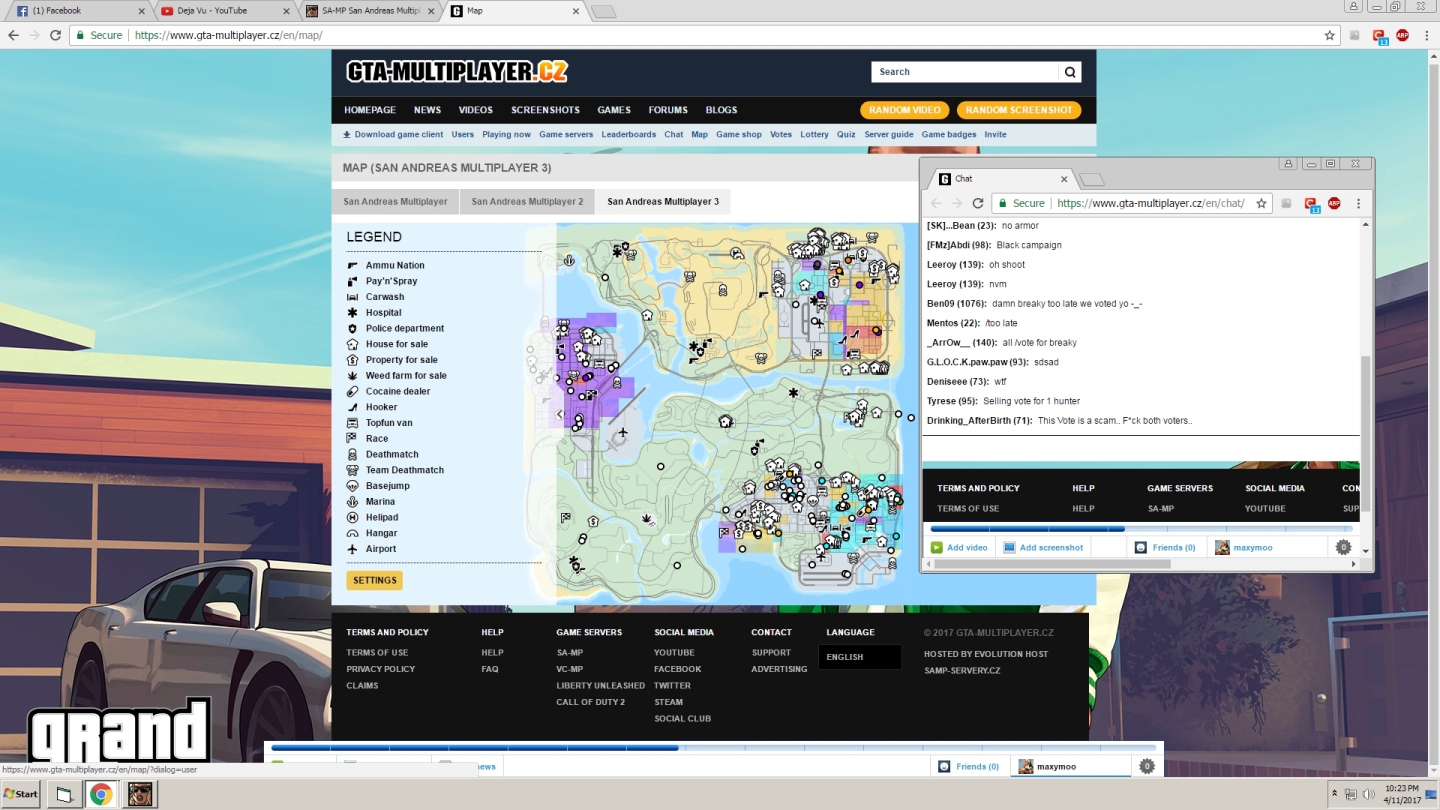Image resolution: width=1440 pixels, height=810 pixels.
Task: Click the Pay'n'Spray legend icon
Action: coord(352,281)
